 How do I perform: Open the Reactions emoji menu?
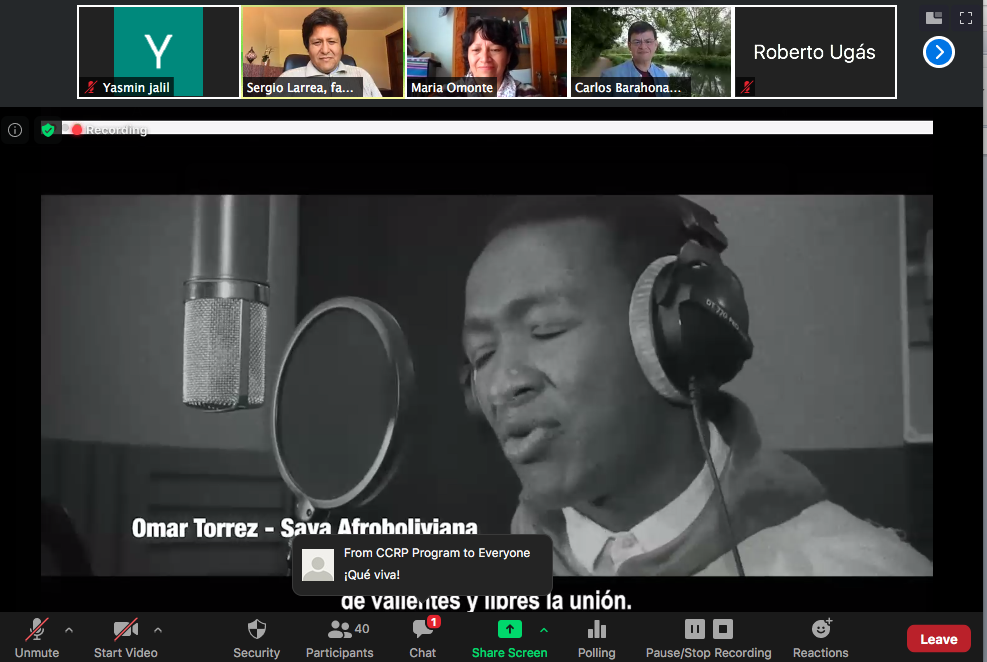coord(821,630)
